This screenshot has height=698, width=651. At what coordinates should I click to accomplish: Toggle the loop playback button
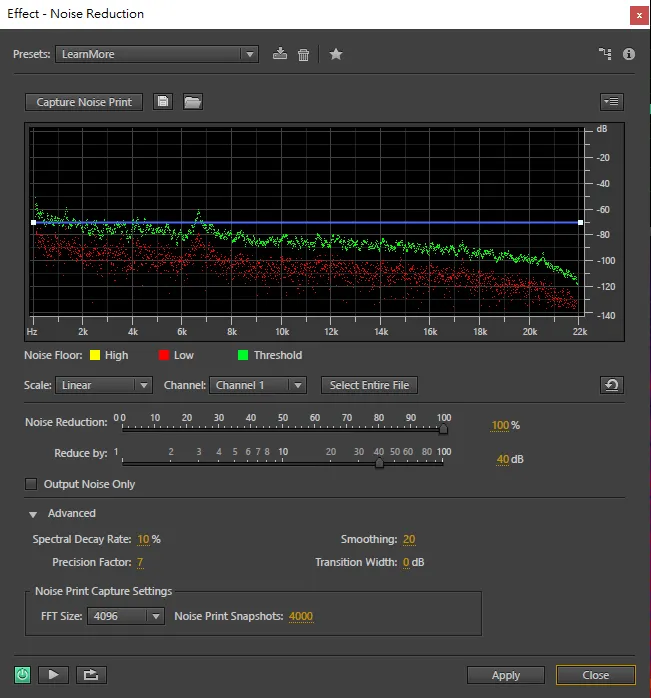(x=91, y=675)
